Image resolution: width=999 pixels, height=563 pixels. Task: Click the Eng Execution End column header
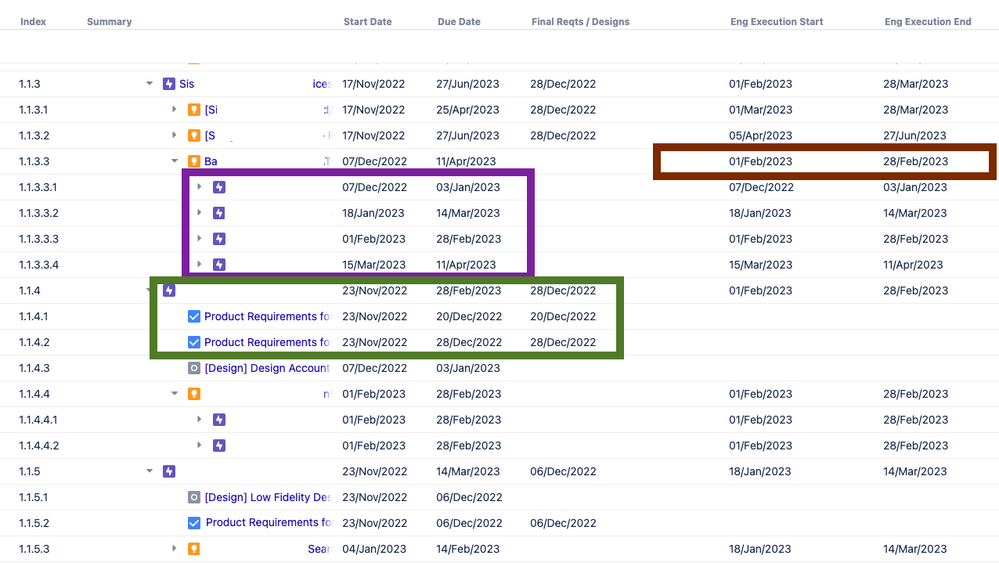pos(928,22)
